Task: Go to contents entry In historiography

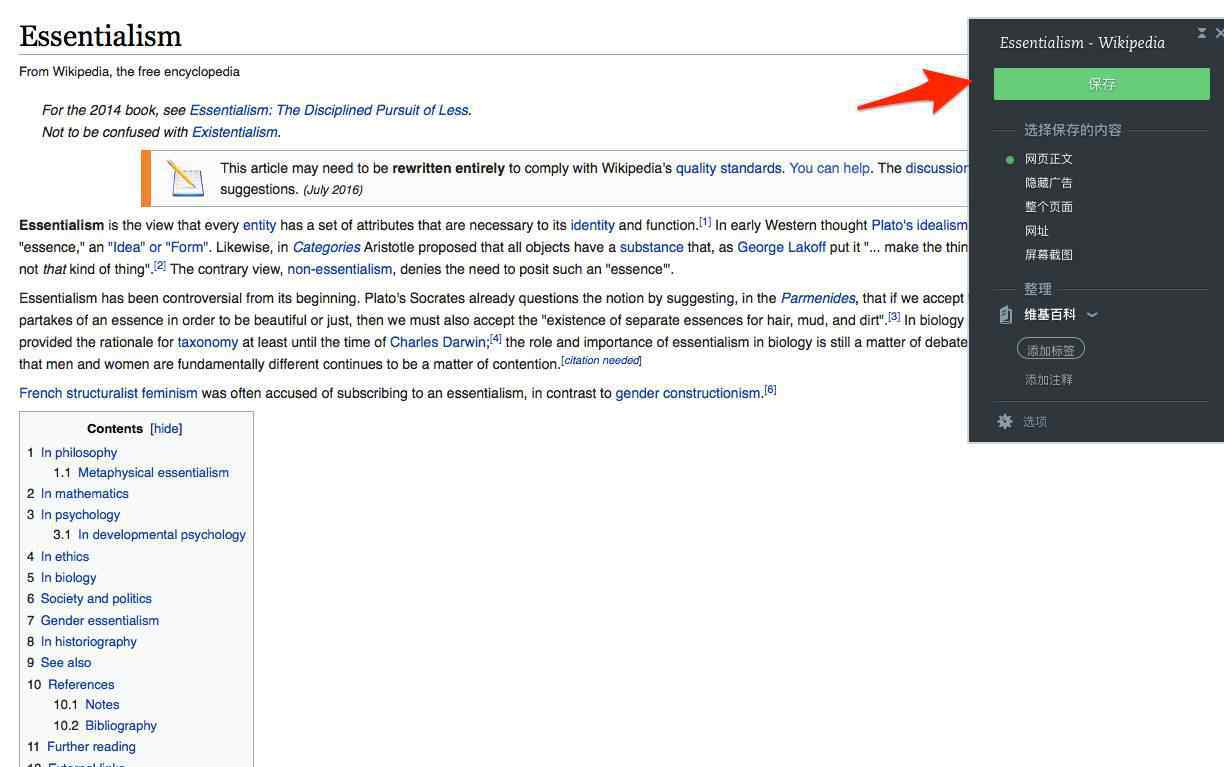Action: point(89,642)
